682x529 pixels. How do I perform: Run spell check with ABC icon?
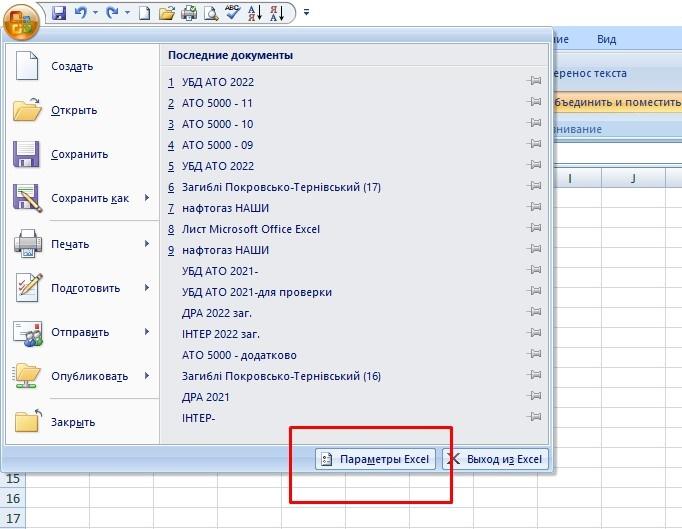click(x=233, y=13)
